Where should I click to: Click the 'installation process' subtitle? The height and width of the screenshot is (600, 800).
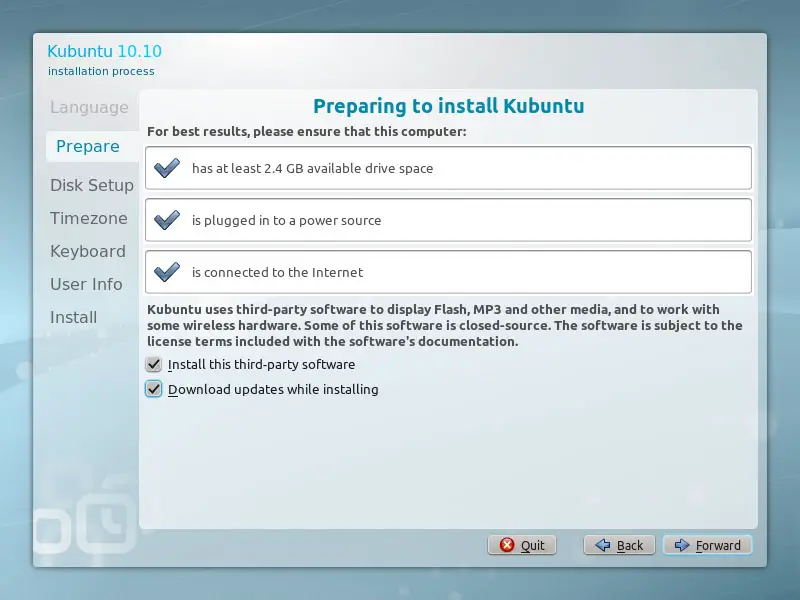coord(101,71)
